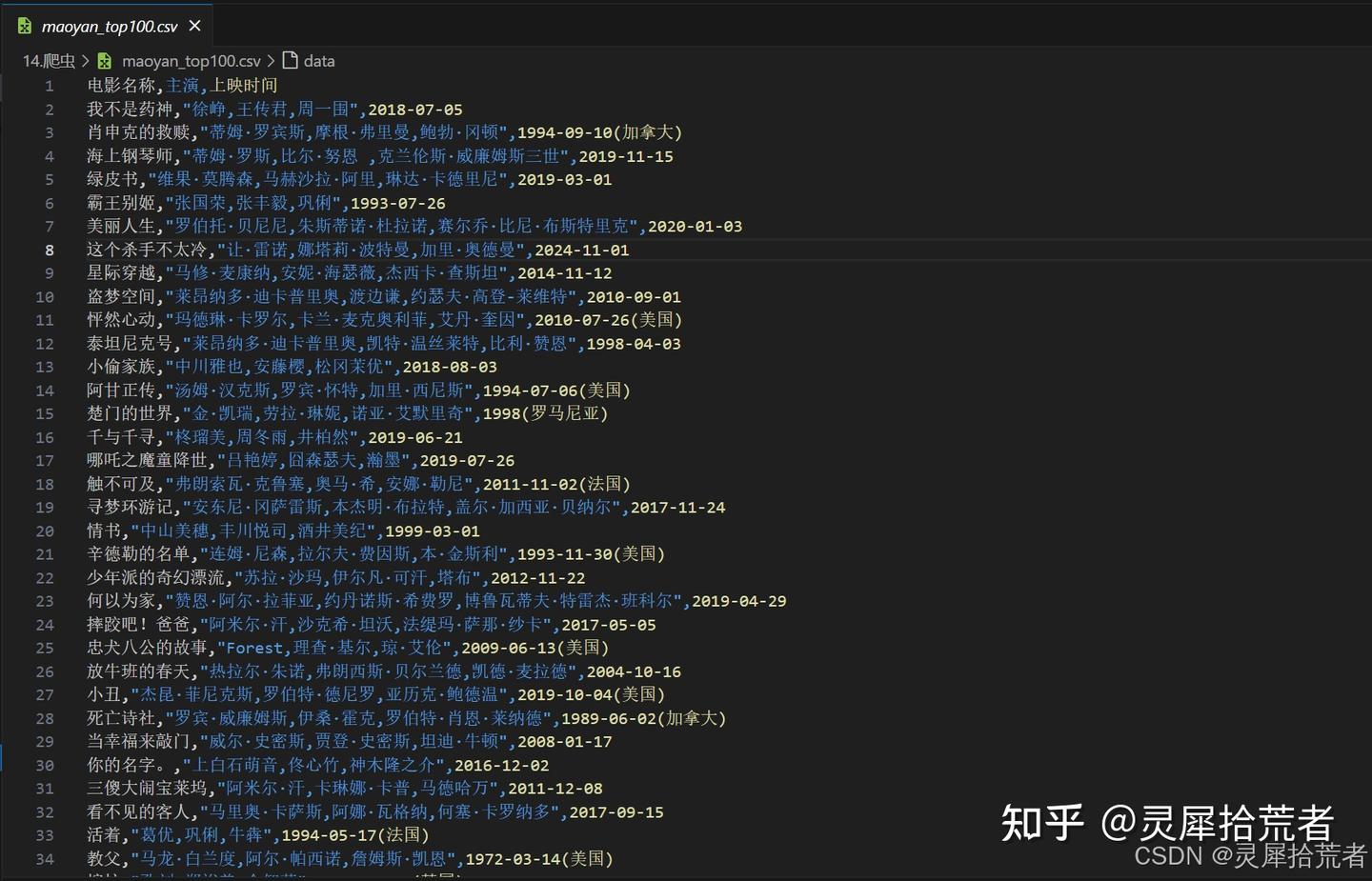Click the CSV file icon on the editor tab
1372x881 pixels.
click(24, 27)
